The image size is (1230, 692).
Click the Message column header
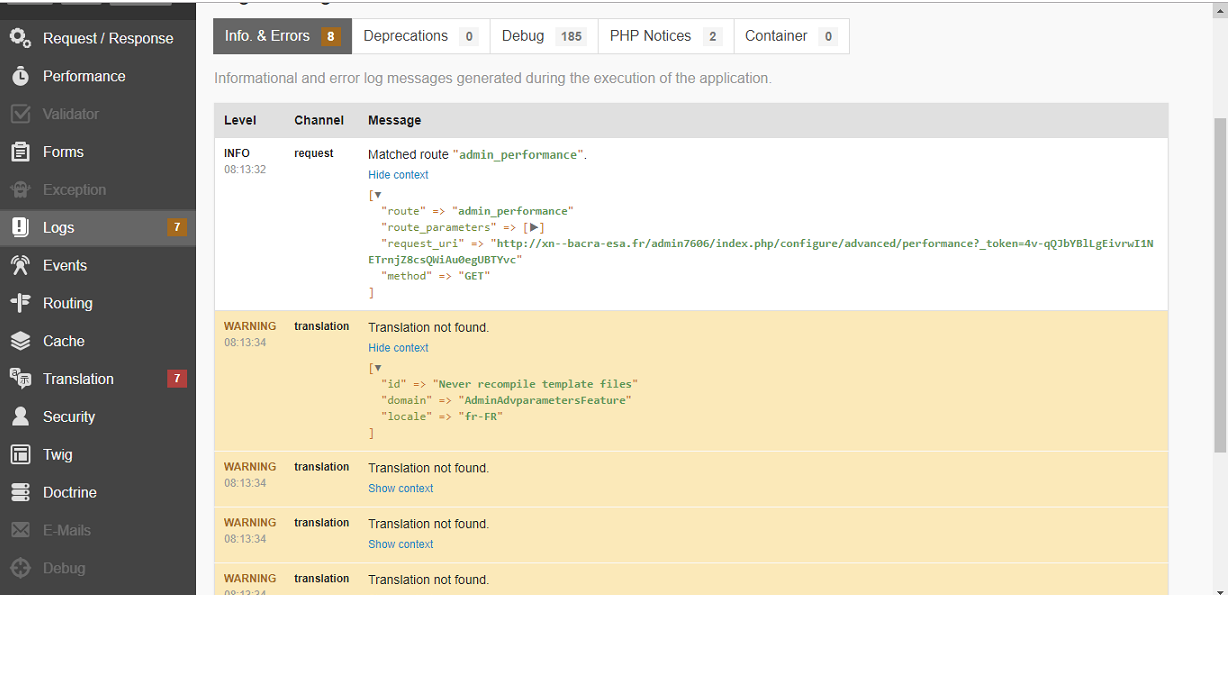point(394,120)
